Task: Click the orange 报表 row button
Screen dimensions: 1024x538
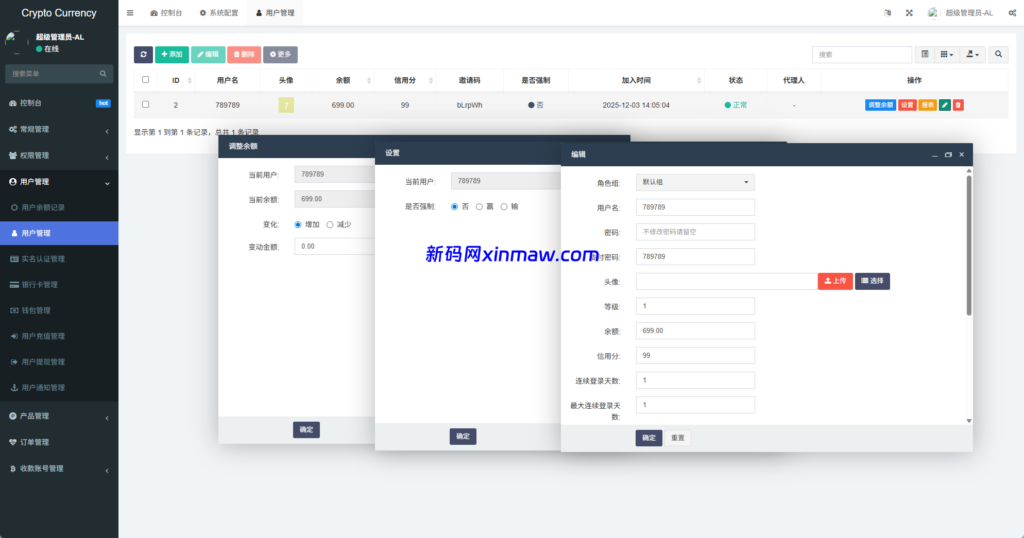Action: point(927,105)
